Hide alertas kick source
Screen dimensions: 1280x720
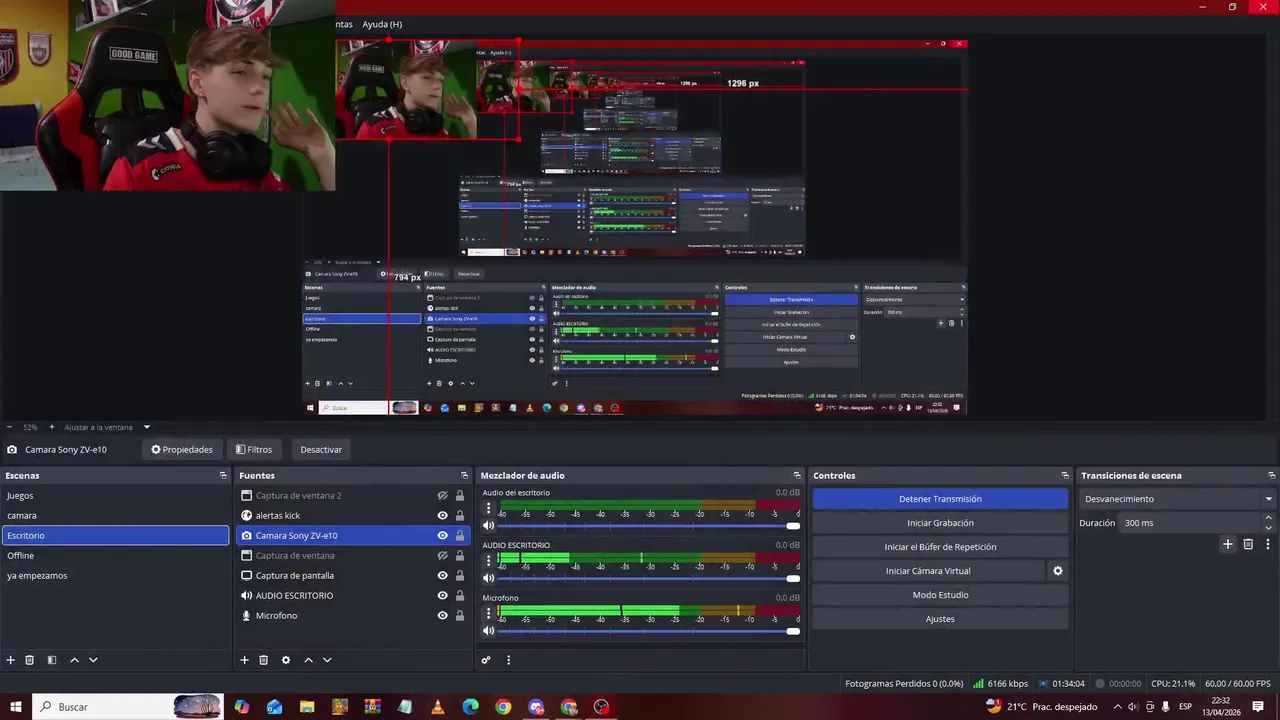(x=442, y=516)
